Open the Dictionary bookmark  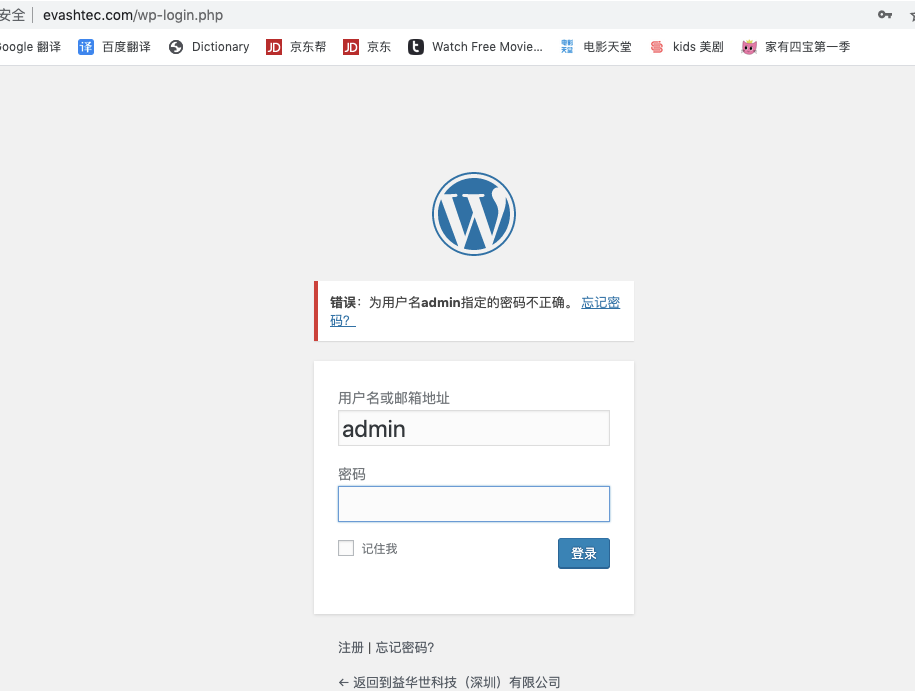(x=209, y=47)
